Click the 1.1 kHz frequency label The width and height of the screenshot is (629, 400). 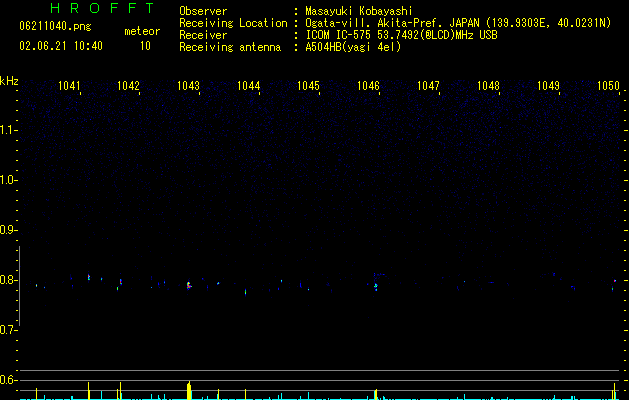tap(8, 130)
